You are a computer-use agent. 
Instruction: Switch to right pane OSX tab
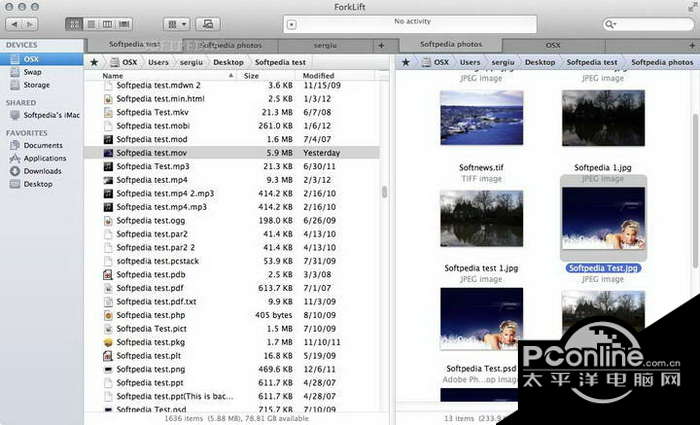point(553,45)
